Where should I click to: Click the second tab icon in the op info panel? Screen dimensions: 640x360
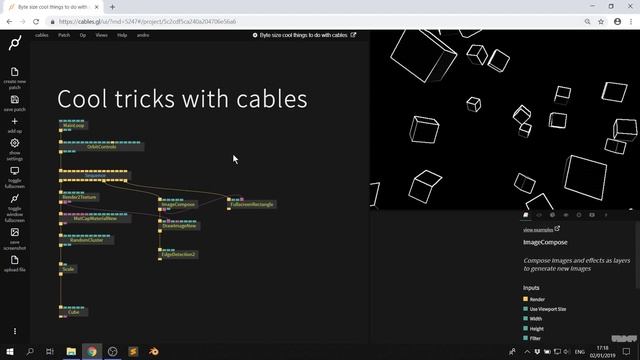click(x=539, y=215)
